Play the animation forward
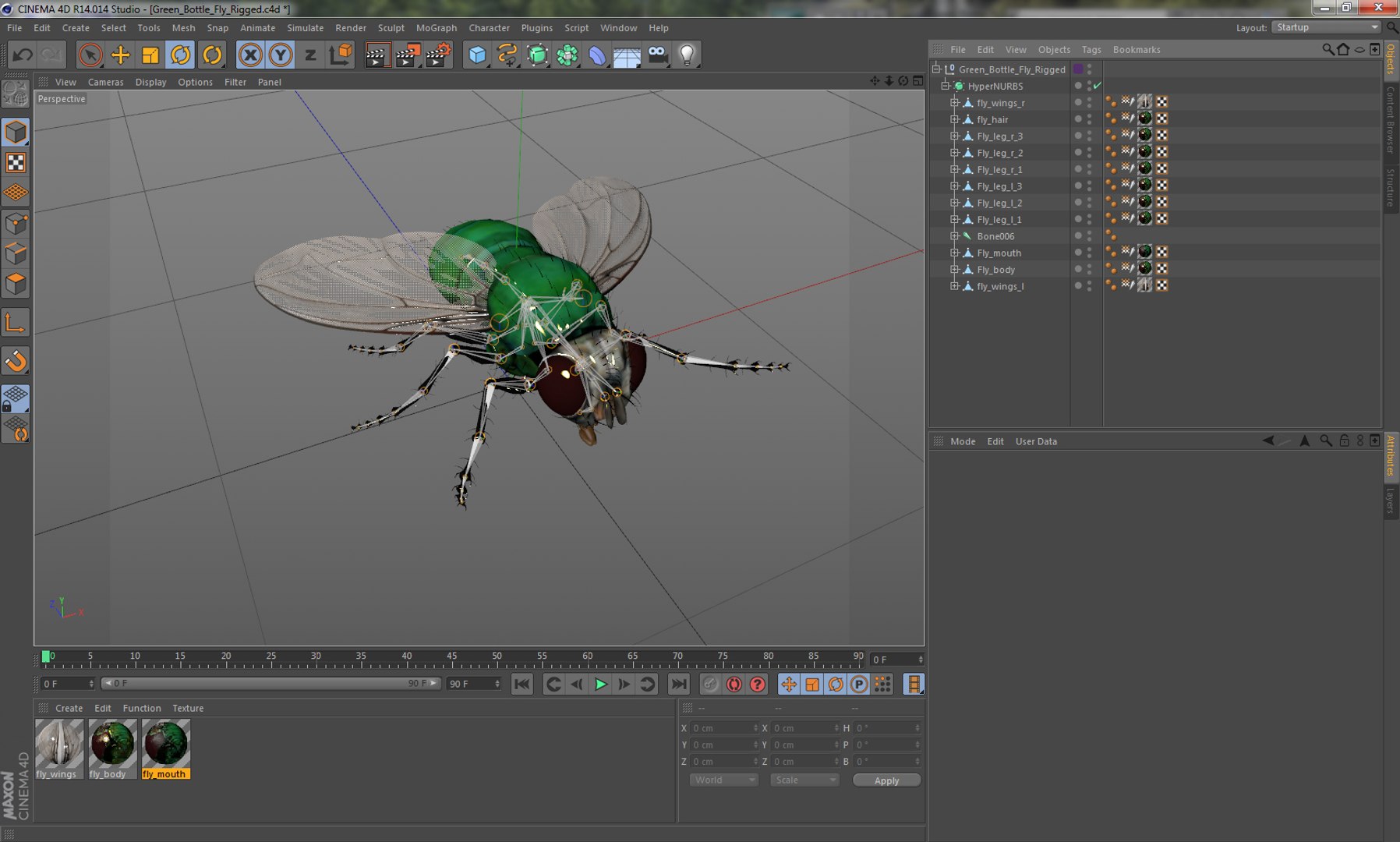 (600, 685)
